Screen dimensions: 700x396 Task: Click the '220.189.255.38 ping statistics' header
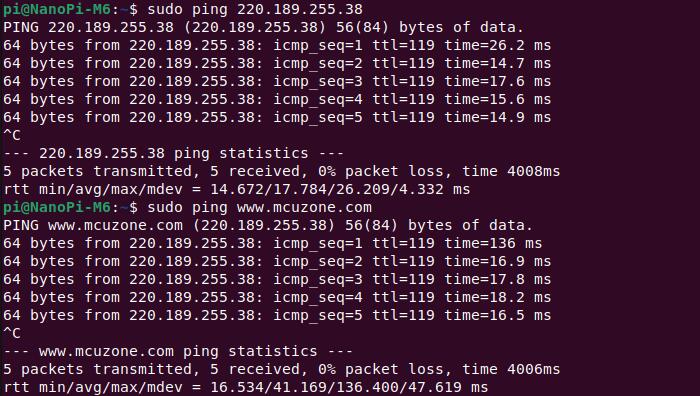click(x=174, y=153)
